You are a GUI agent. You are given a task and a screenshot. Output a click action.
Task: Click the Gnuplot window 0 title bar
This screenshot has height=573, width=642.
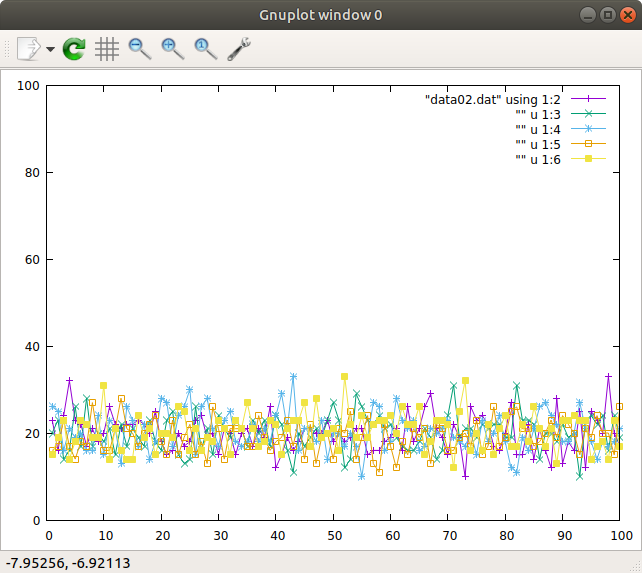pyautogui.click(x=321, y=15)
